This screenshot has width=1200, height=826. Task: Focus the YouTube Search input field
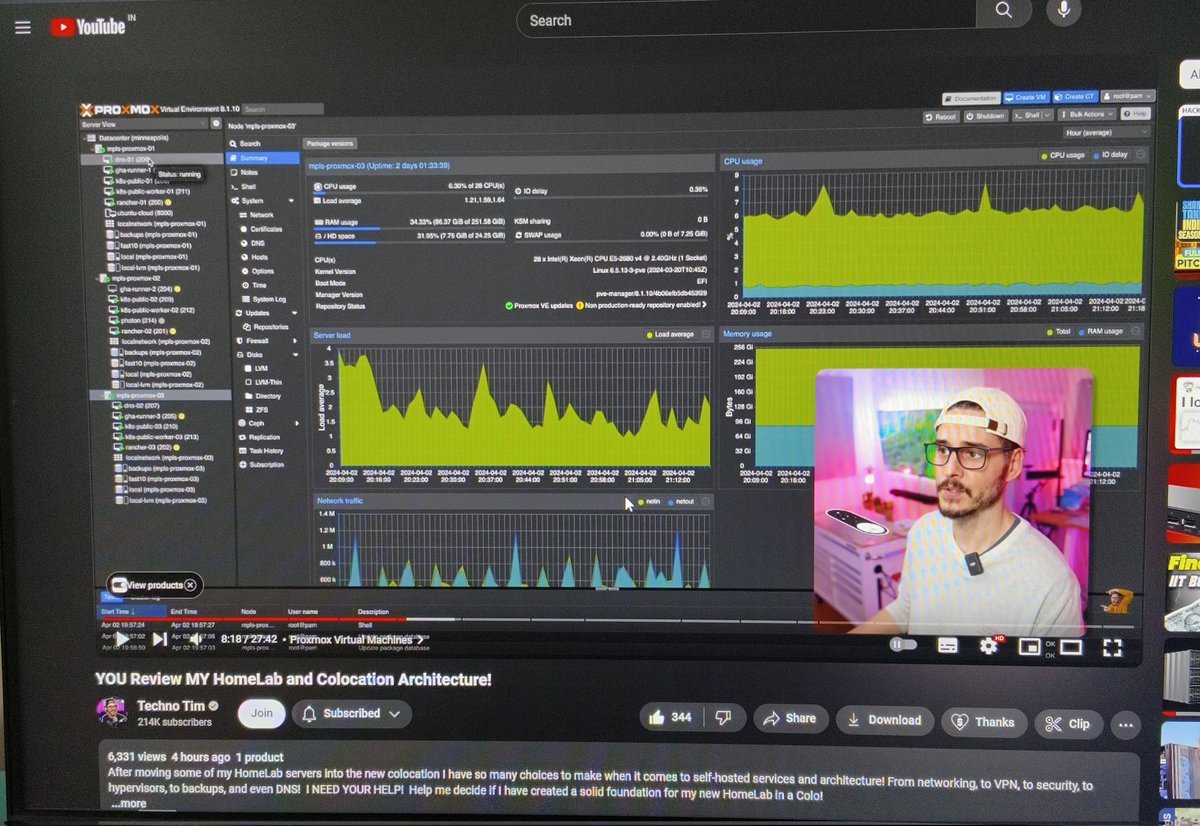point(746,18)
